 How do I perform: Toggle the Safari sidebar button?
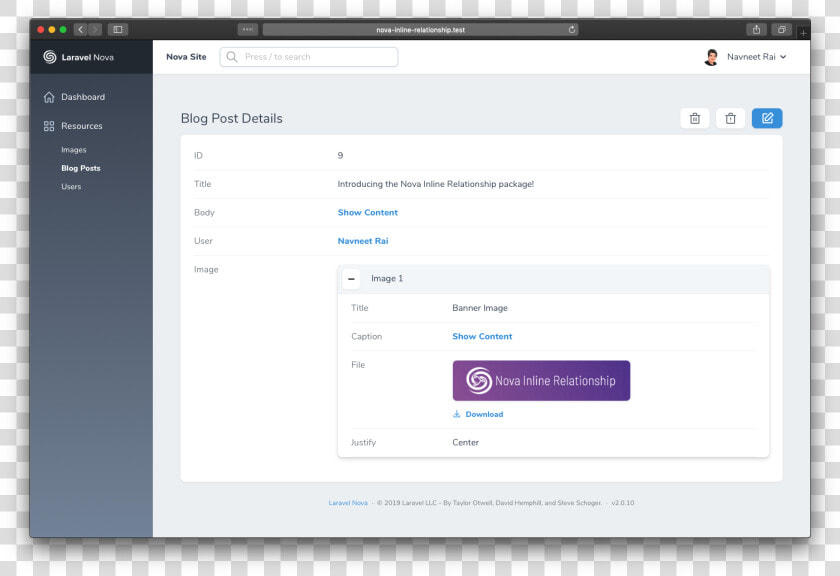click(118, 29)
